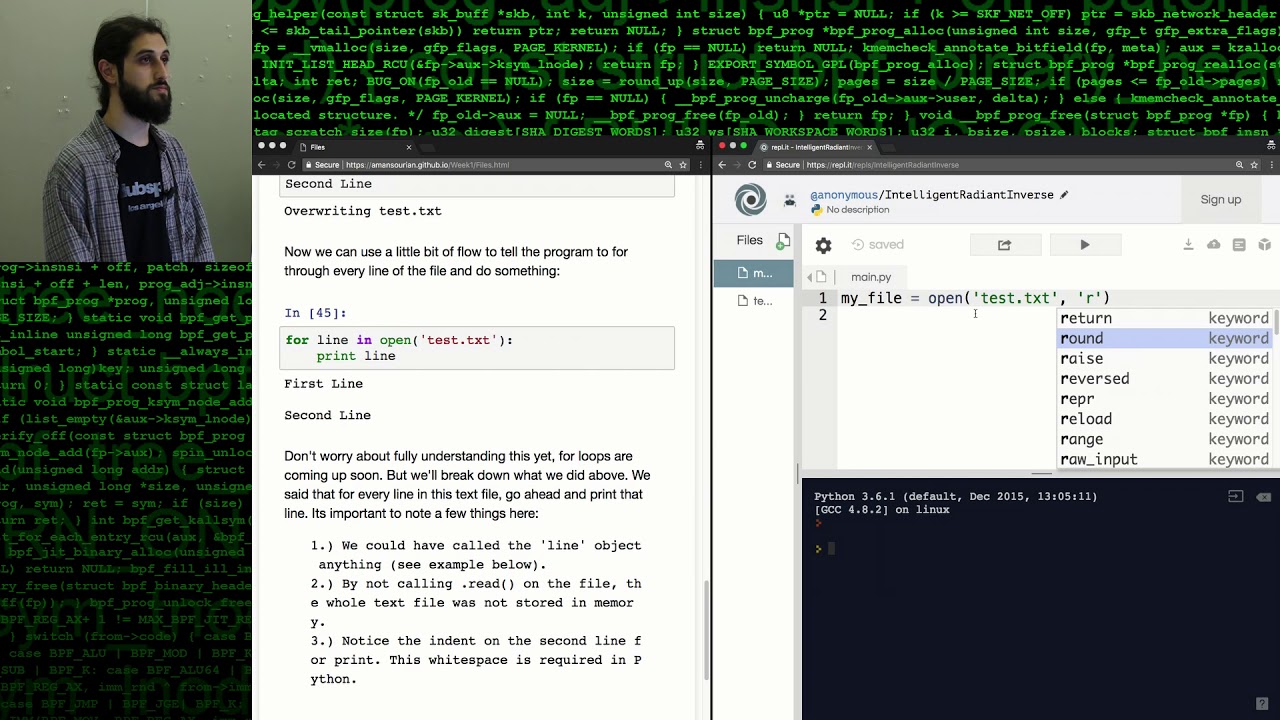Close the Files browser tab
This screenshot has width=1280, height=720.
408,147
